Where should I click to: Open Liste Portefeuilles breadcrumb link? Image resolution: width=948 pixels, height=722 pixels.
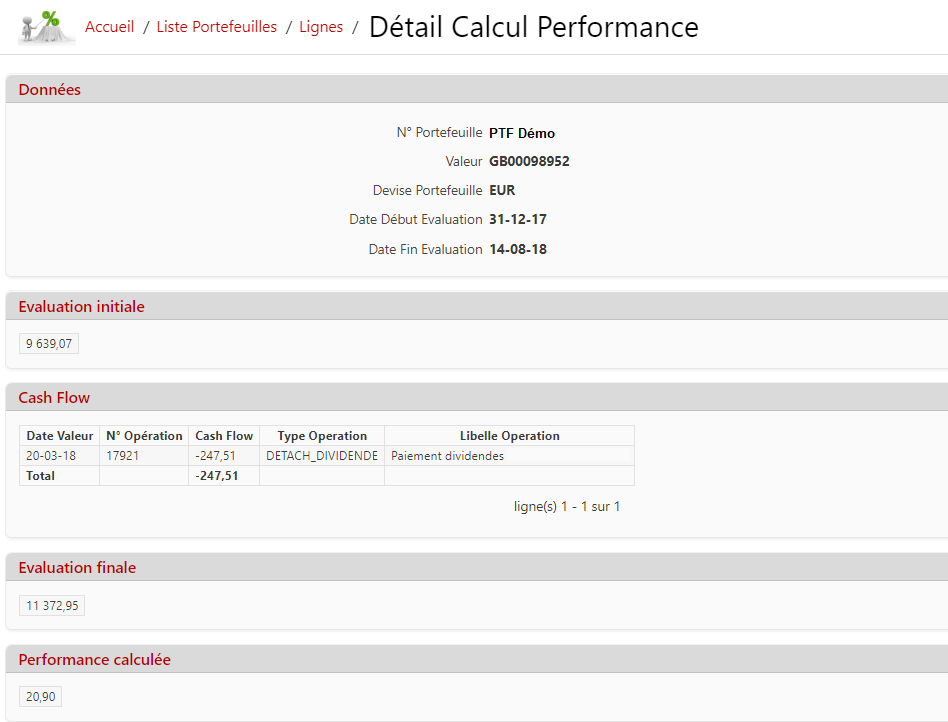[216, 27]
